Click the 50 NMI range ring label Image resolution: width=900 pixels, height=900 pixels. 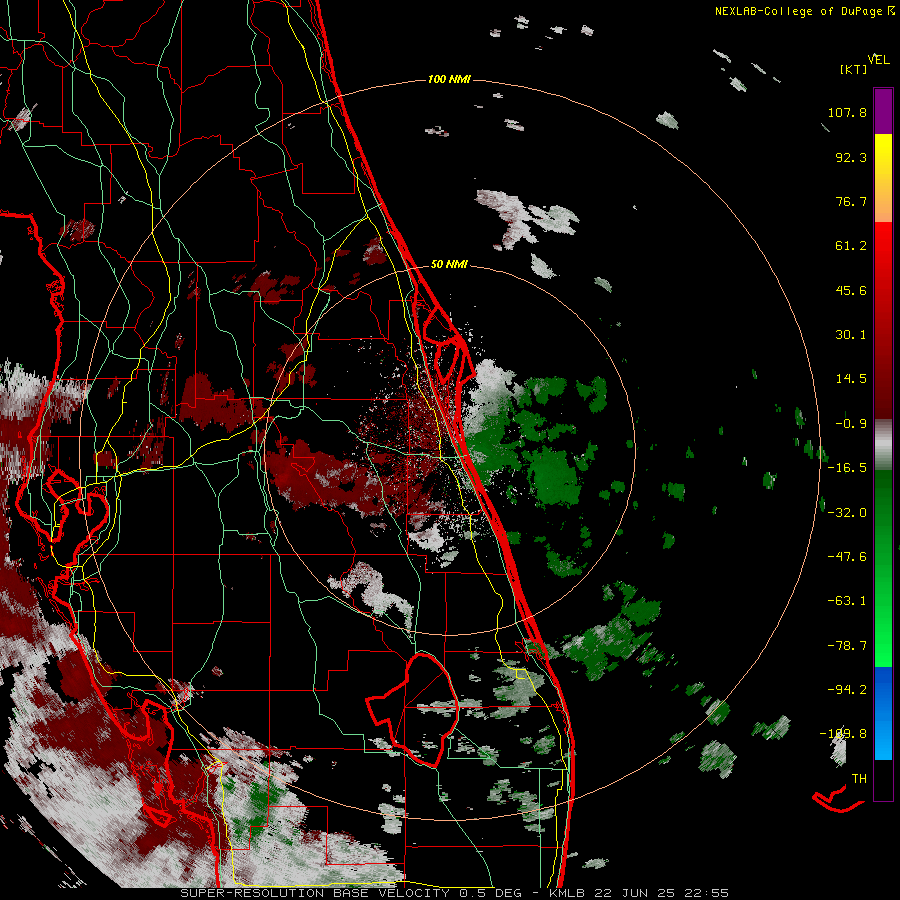coord(449,265)
